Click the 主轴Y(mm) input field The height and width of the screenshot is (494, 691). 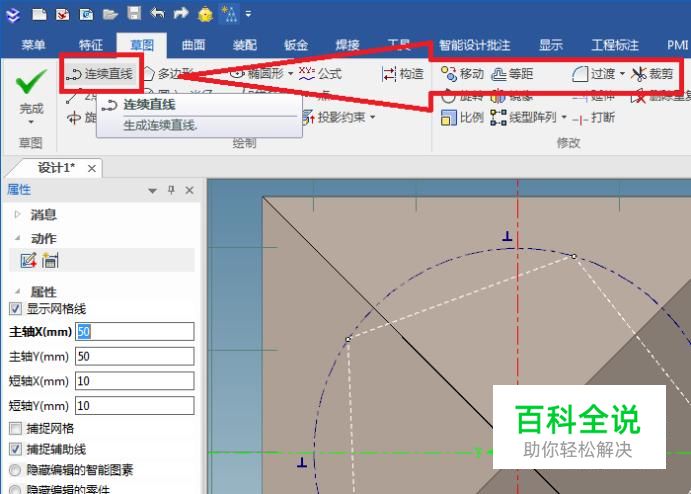[134, 356]
